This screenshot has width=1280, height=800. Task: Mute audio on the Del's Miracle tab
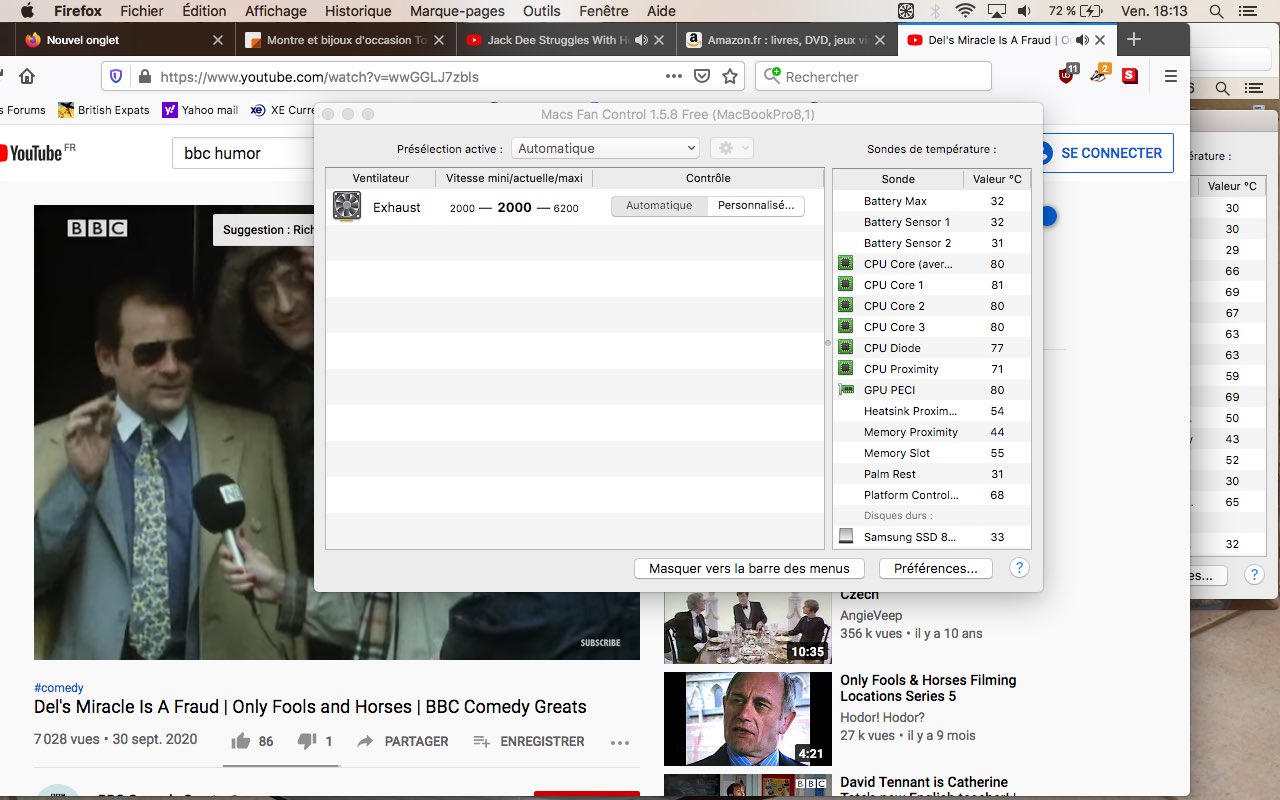coord(1083,40)
